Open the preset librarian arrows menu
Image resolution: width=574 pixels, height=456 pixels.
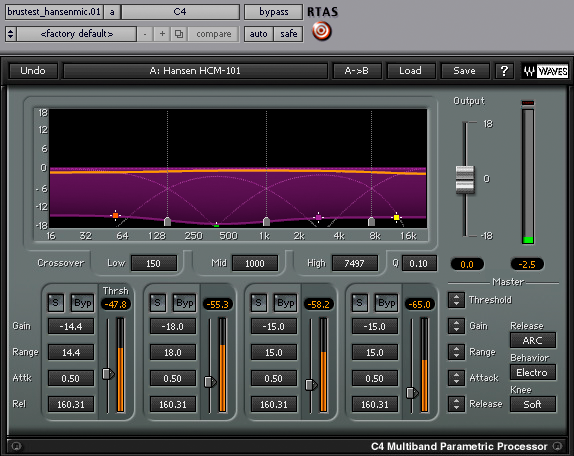click(x=11, y=34)
